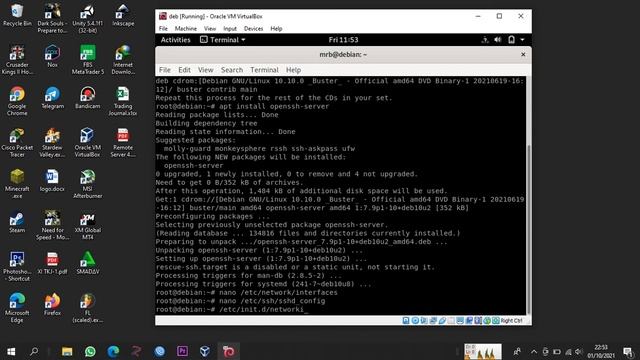Select the Nox desktop icon

(52, 56)
